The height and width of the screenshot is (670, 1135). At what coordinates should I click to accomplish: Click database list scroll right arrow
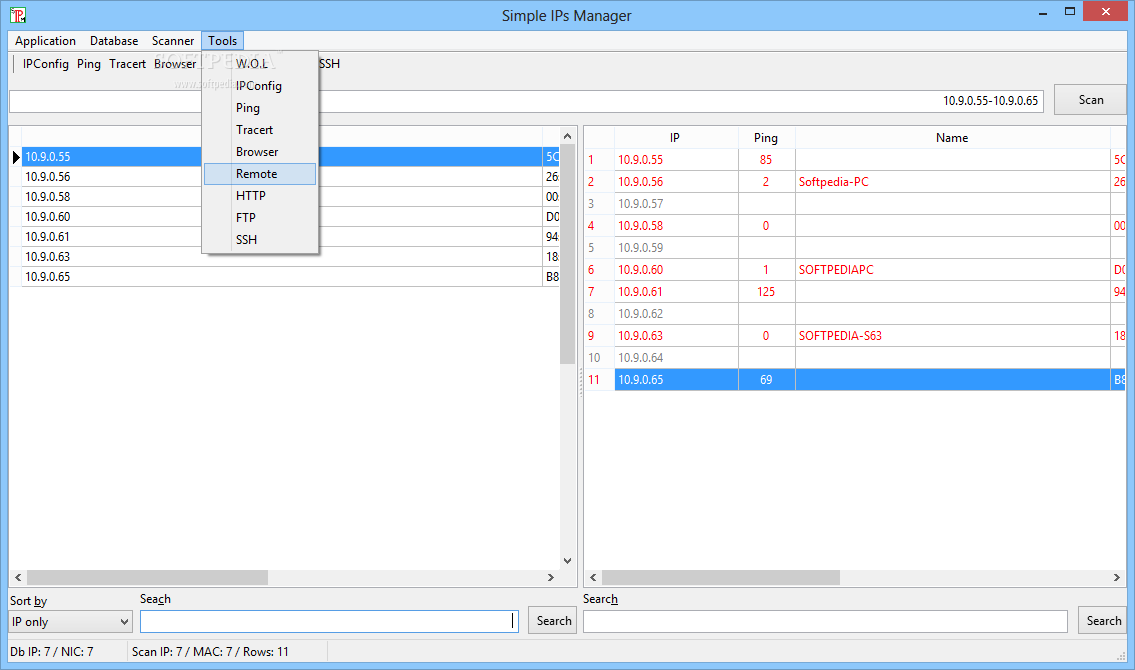click(x=551, y=577)
